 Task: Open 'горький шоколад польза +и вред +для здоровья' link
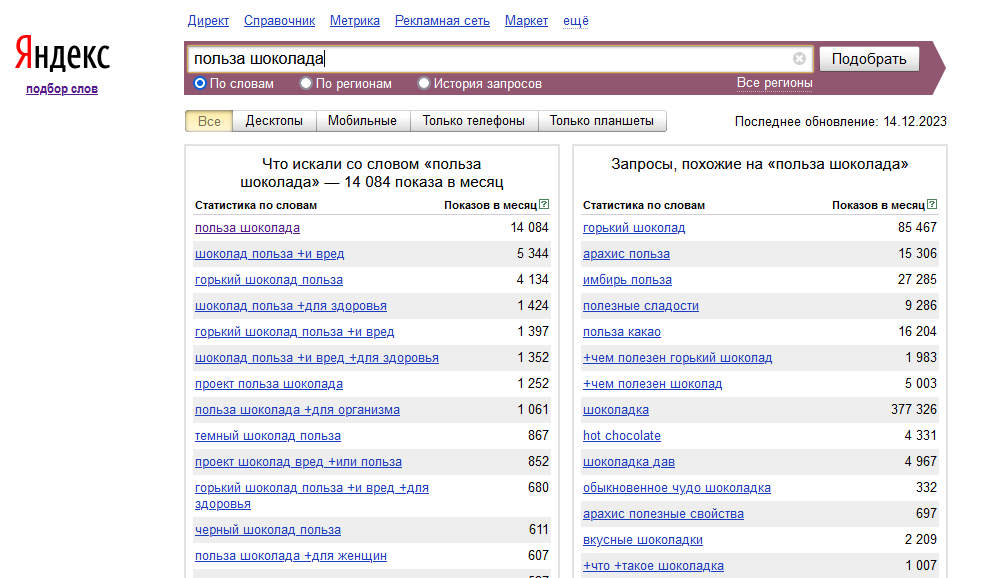pos(312,495)
